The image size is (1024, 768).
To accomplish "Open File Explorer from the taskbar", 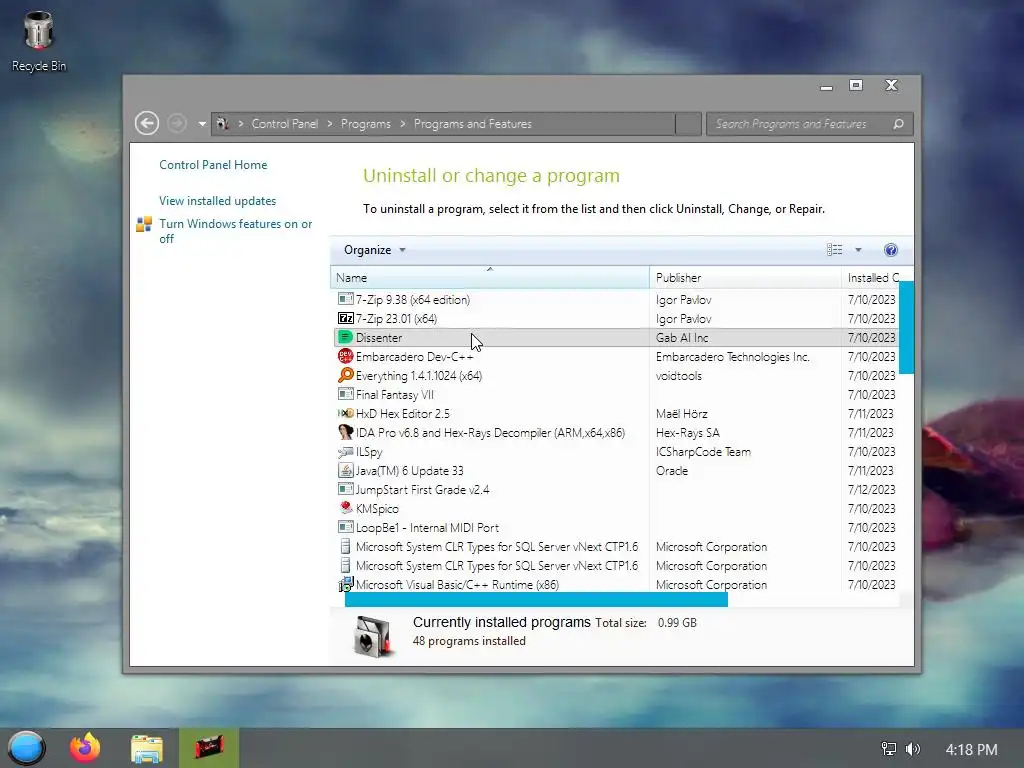I will pos(147,748).
